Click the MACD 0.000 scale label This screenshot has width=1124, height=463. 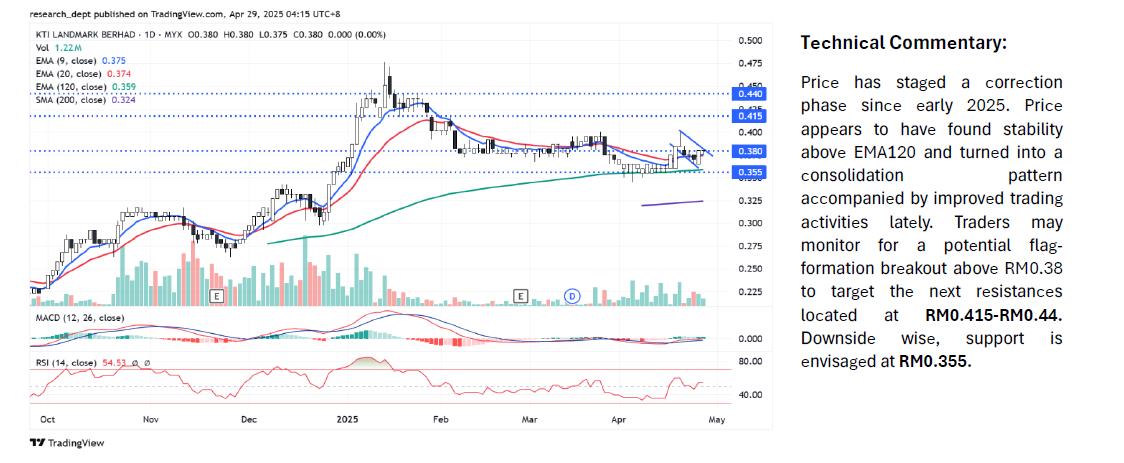point(749,338)
